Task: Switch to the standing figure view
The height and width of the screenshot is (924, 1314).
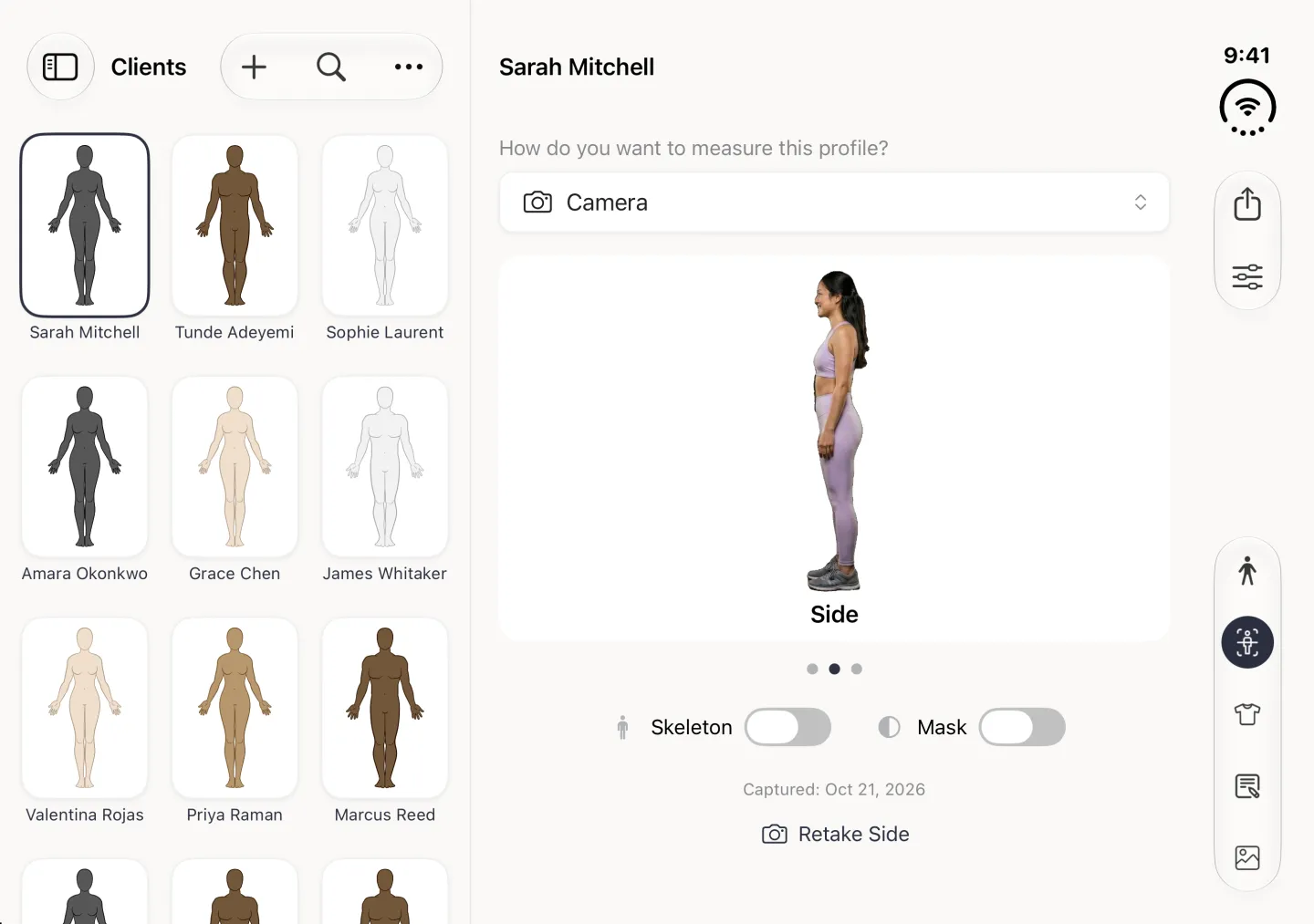Action: [x=1247, y=571]
